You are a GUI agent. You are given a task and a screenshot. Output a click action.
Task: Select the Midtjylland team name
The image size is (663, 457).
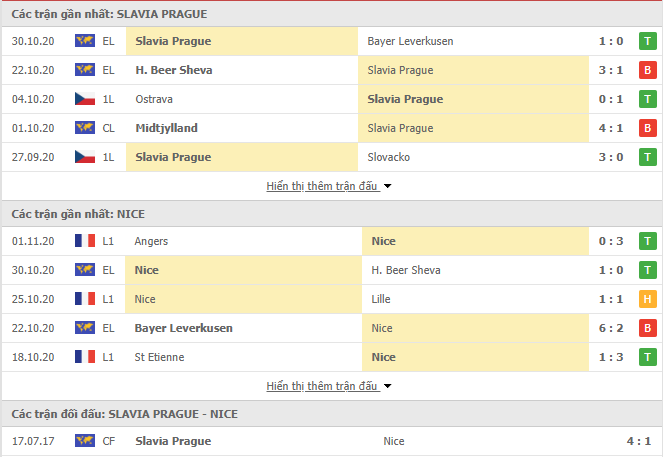[166, 128]
